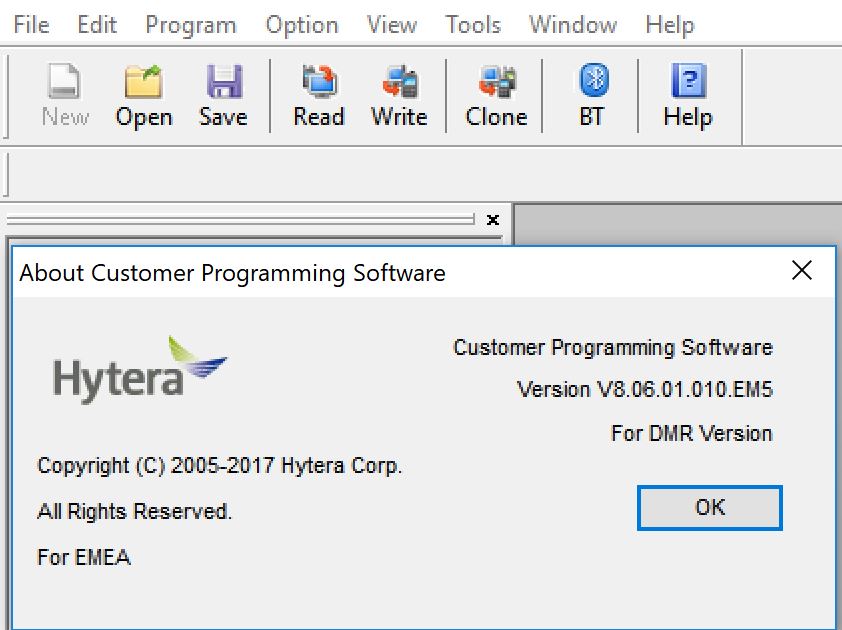The image size is (842, 630).
Task: Click the 'For EMEA' text
Action: click(84, 557)
